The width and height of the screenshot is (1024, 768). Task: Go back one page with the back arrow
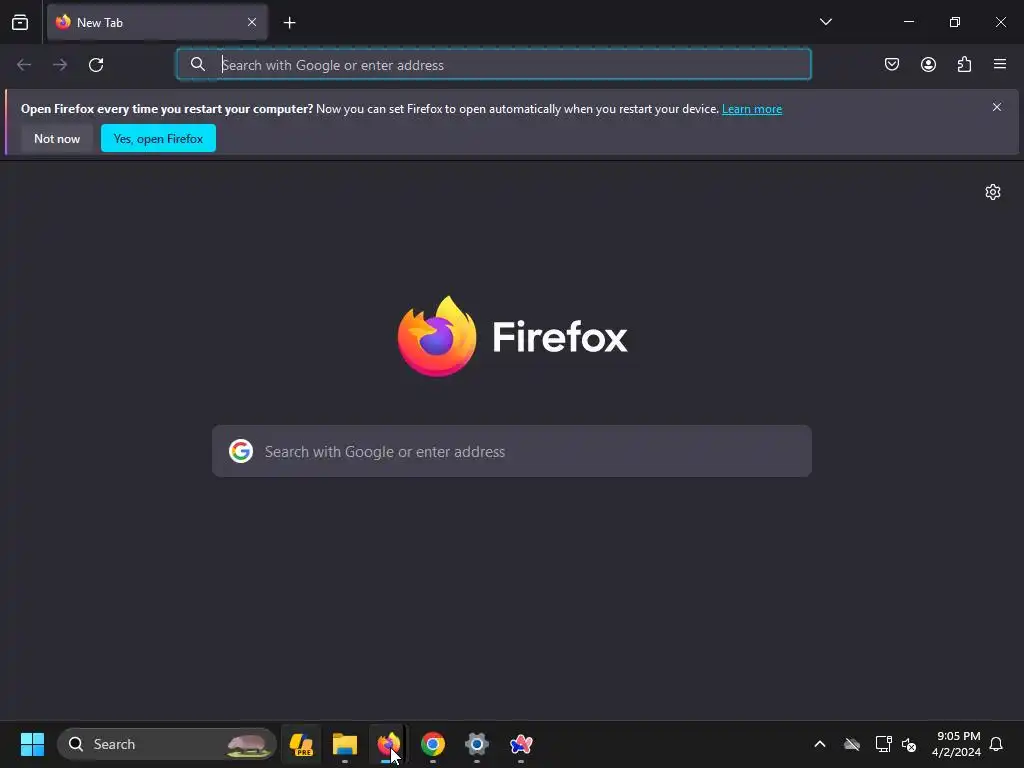[x=24, y=65]
